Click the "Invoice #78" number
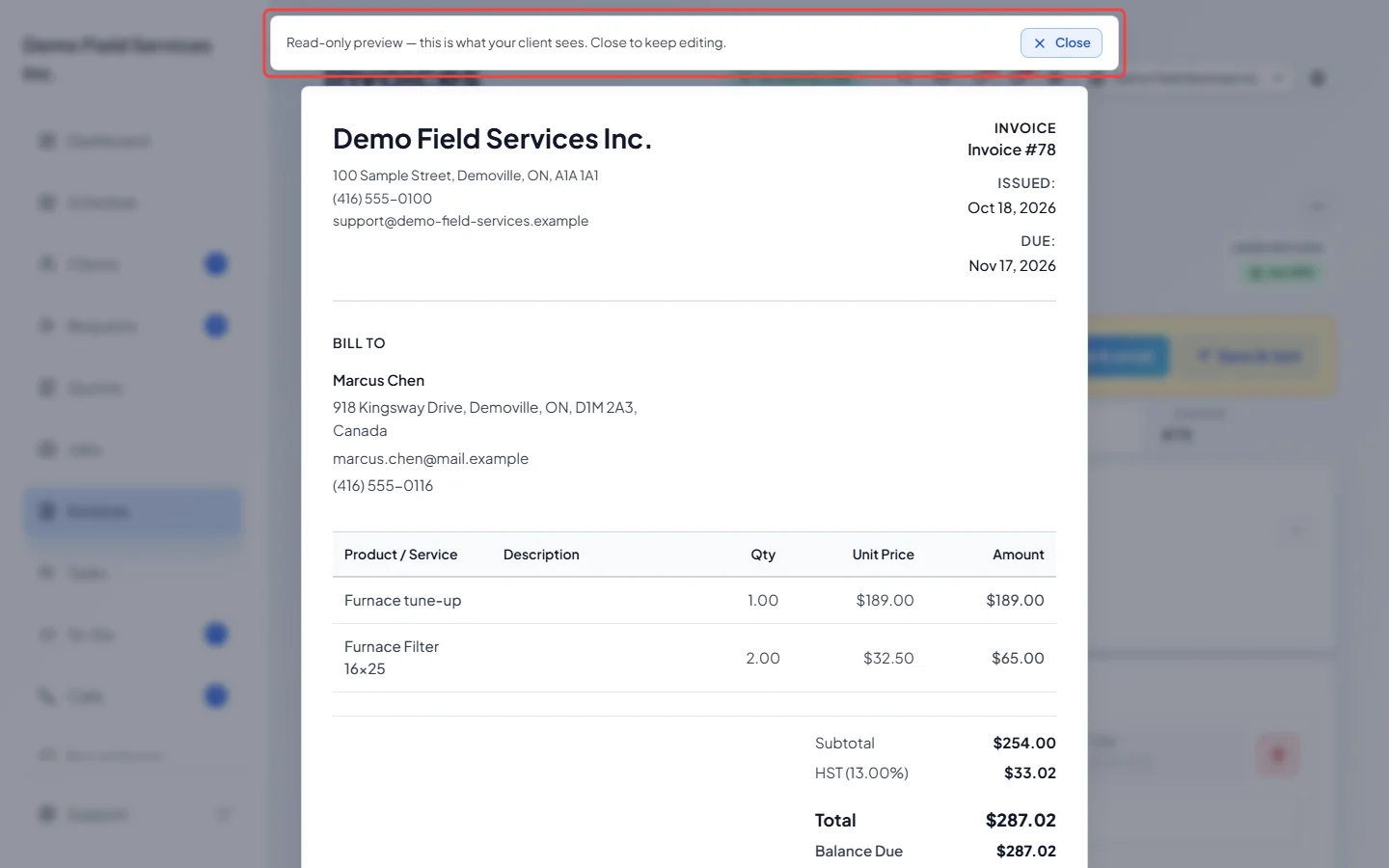Viewport: 1389px width, 868px height. pos(1012,149)
